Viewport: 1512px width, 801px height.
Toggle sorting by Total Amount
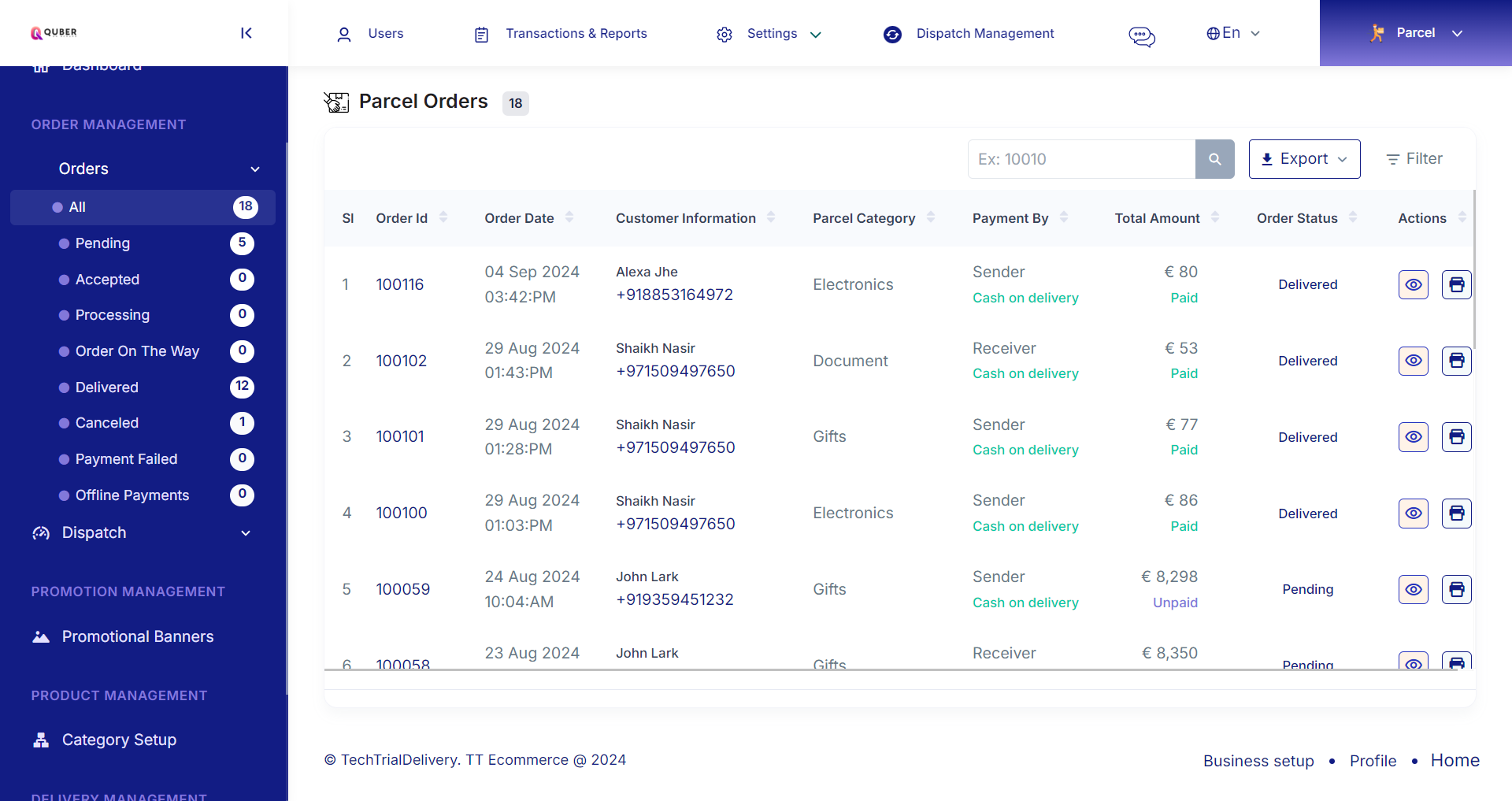pyautogui.click(x=1215, y=217)
